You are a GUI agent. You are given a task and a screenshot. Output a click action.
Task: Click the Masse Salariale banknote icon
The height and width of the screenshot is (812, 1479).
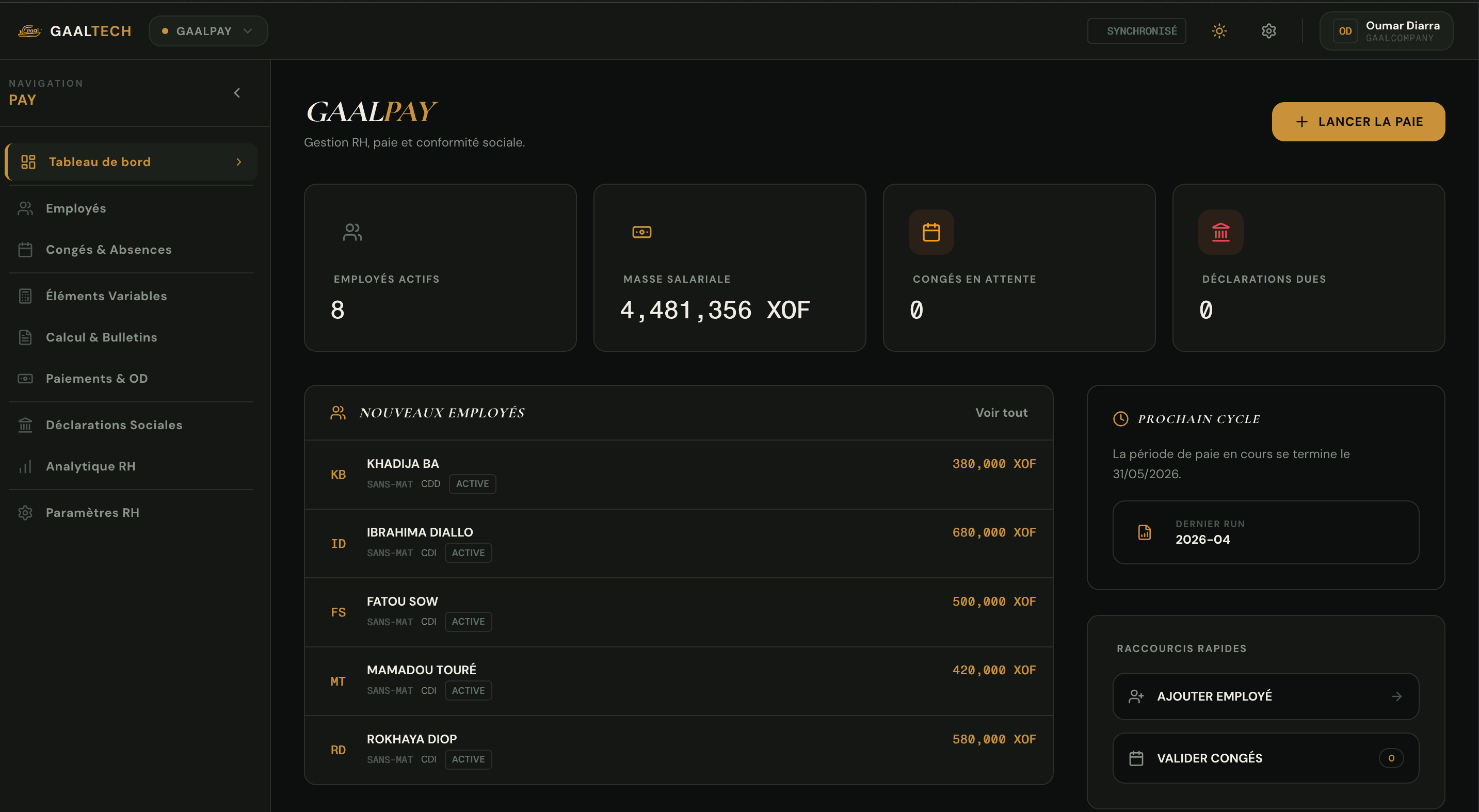[x=642, y=233]
